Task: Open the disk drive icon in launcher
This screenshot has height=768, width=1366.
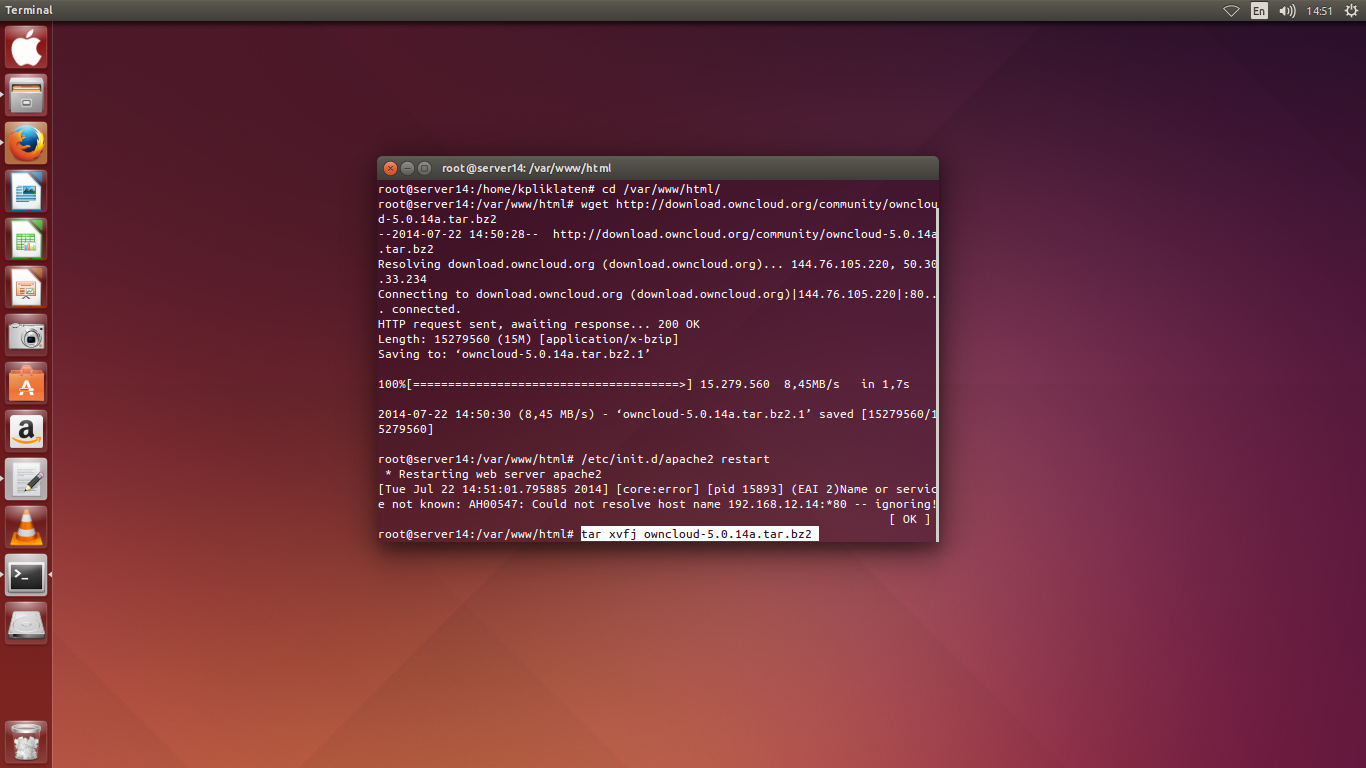Action: click(26, 623)
